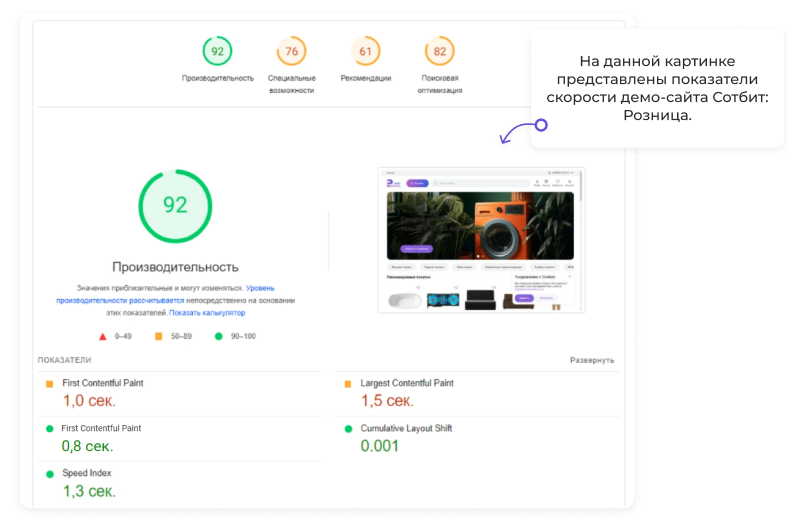Click the large central performance gauge 92
The width and height of the screenshot is (804, 520).
pyautogui.click(x=175, y=205)
